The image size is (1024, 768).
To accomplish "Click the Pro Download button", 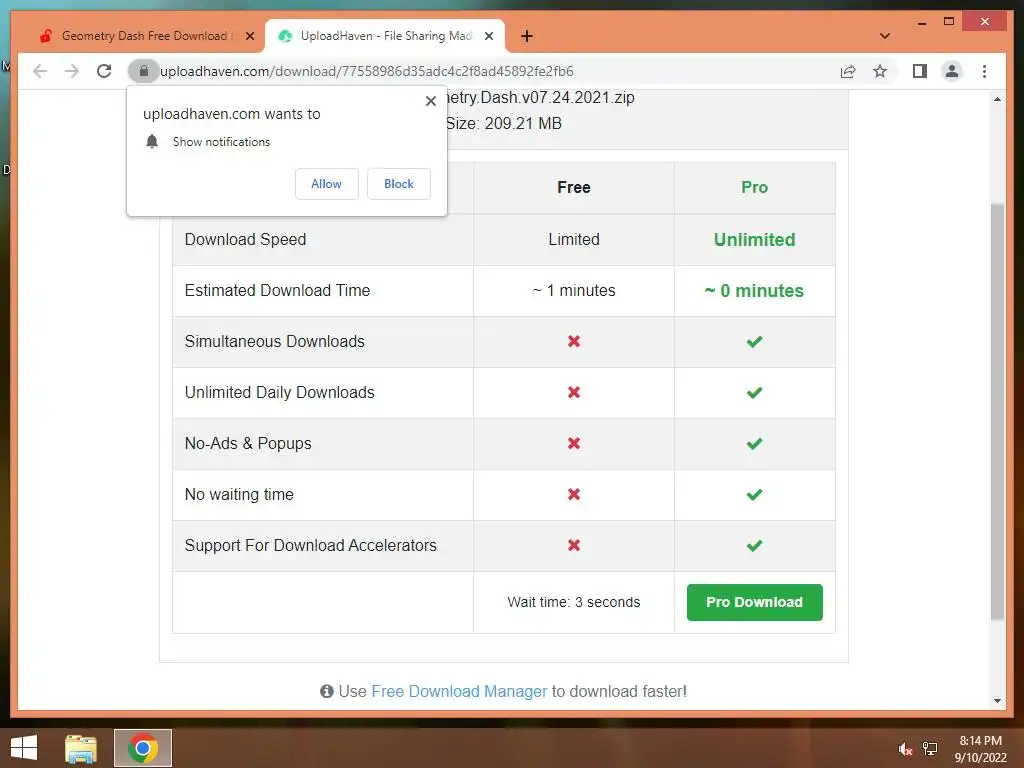I will point(754,602).
